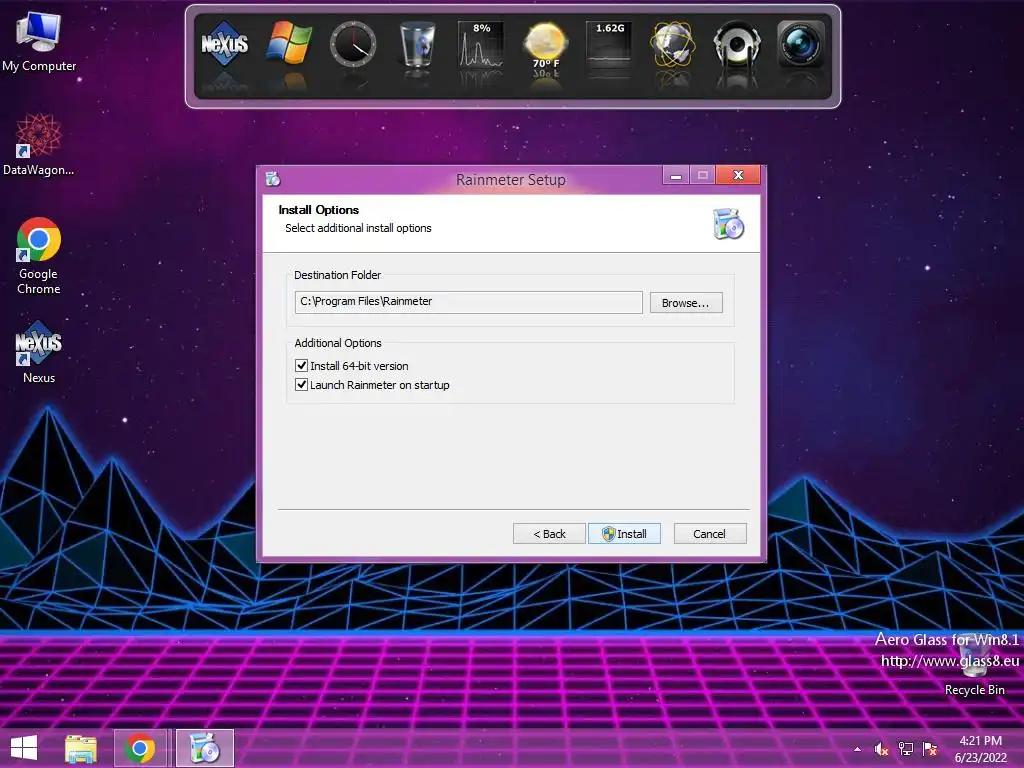
Task: Open My Computer desktop icon
Action: (x=39, y=41)
